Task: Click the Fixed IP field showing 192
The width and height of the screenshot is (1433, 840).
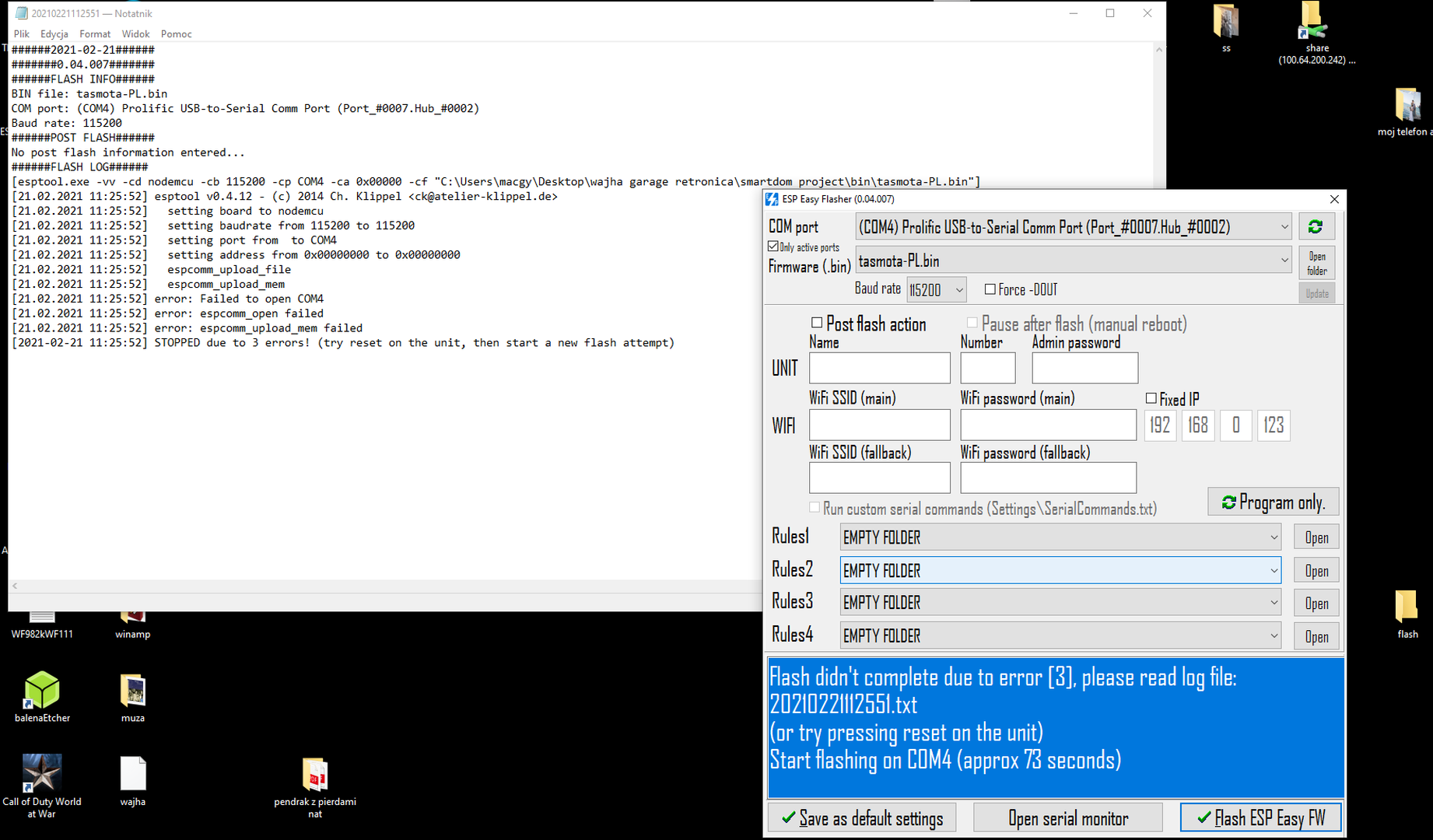Action: [1160, 425]
